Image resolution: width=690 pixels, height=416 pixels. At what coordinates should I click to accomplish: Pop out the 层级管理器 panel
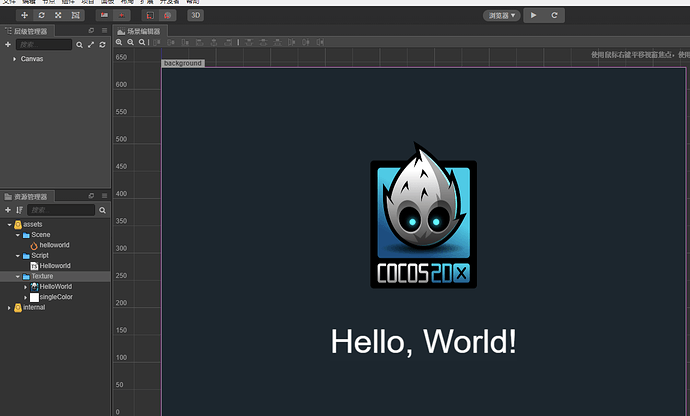pos(91,30)
